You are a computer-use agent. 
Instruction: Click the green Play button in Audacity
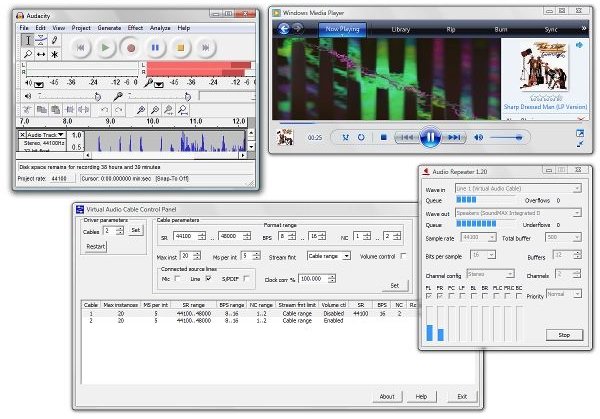pyautogui.click(x=105, y=47)
